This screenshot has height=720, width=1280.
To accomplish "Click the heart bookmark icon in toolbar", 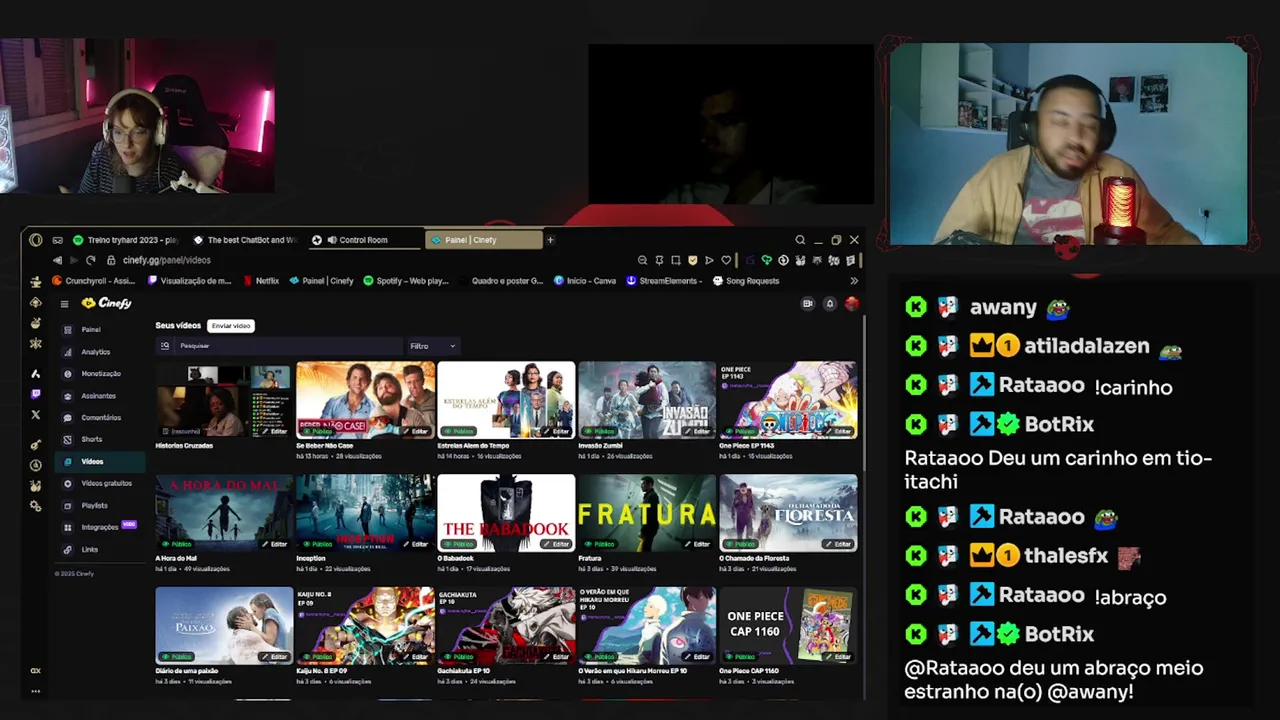I will [726, 260].
